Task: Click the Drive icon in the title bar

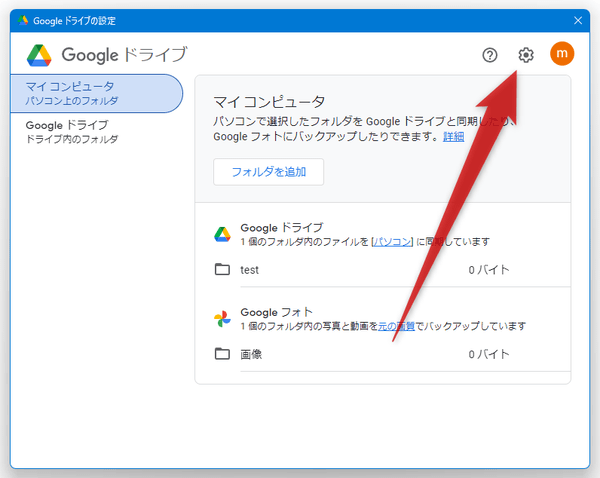Action: [x=23, y=20]
